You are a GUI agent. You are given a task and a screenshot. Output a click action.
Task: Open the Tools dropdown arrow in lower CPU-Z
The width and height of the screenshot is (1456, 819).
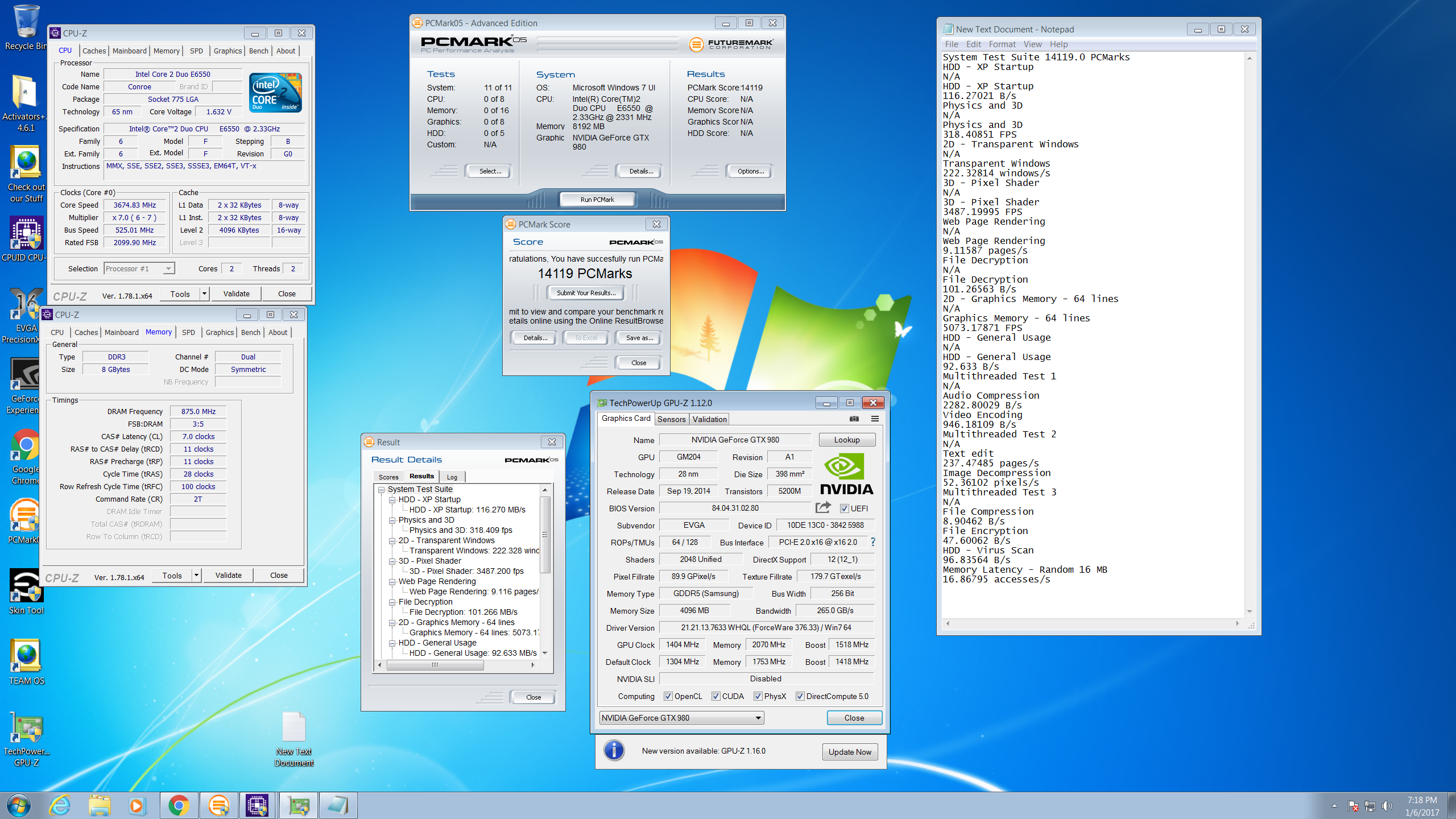point(196,576)
